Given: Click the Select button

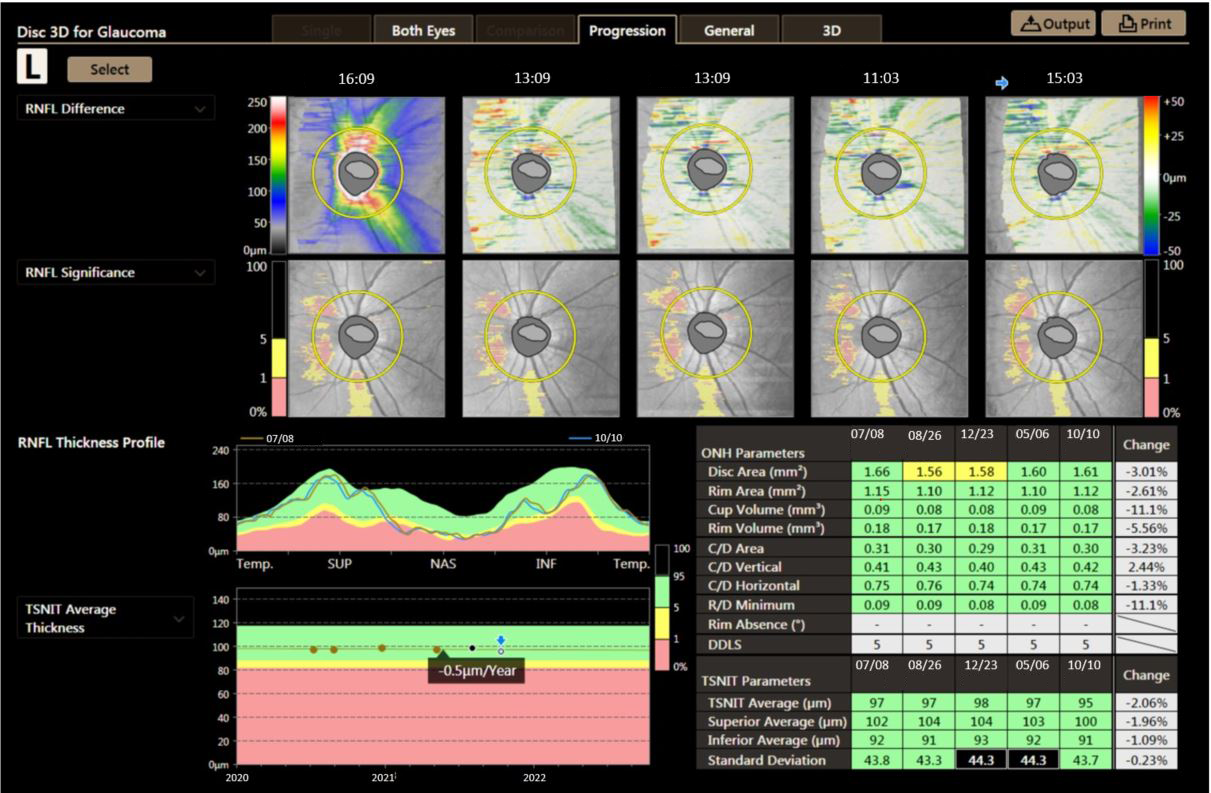Looking at the screenshot, I should pos(110,69).
